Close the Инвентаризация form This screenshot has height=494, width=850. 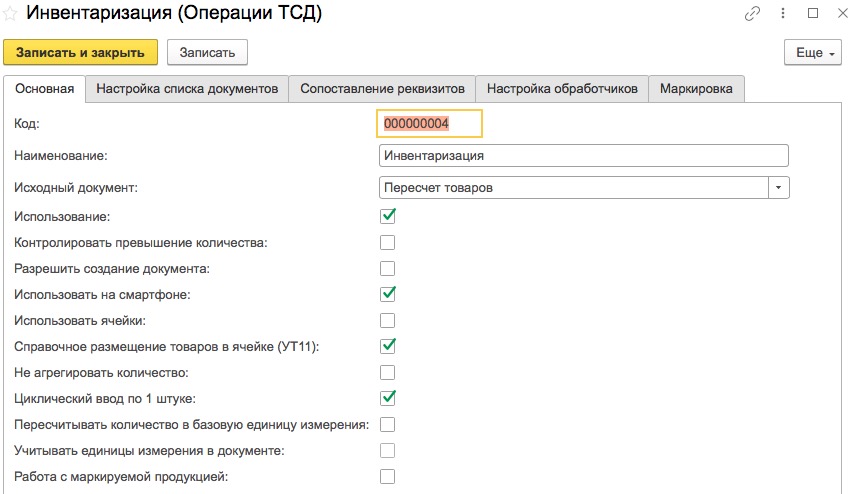pos(843,13)
